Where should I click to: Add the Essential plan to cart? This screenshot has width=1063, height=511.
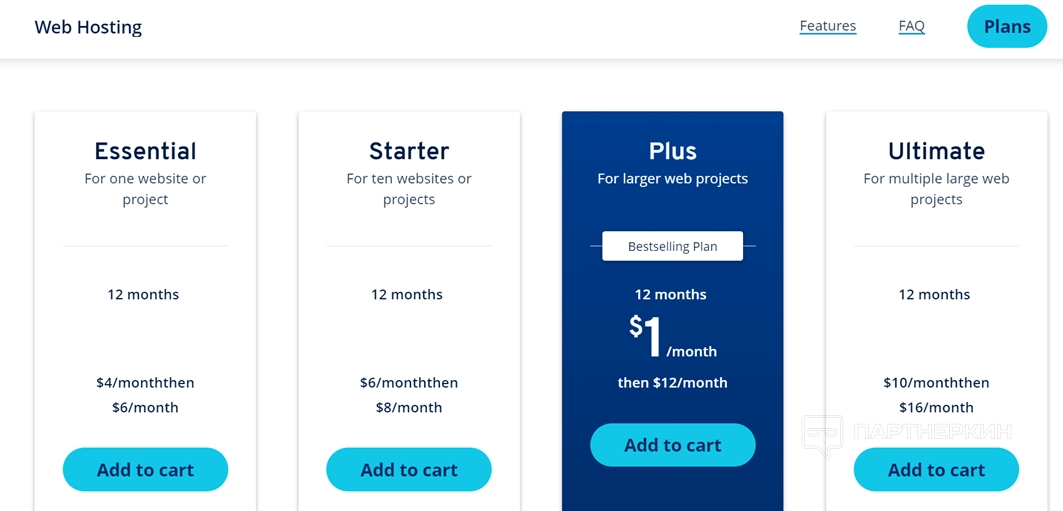(145, 470)
